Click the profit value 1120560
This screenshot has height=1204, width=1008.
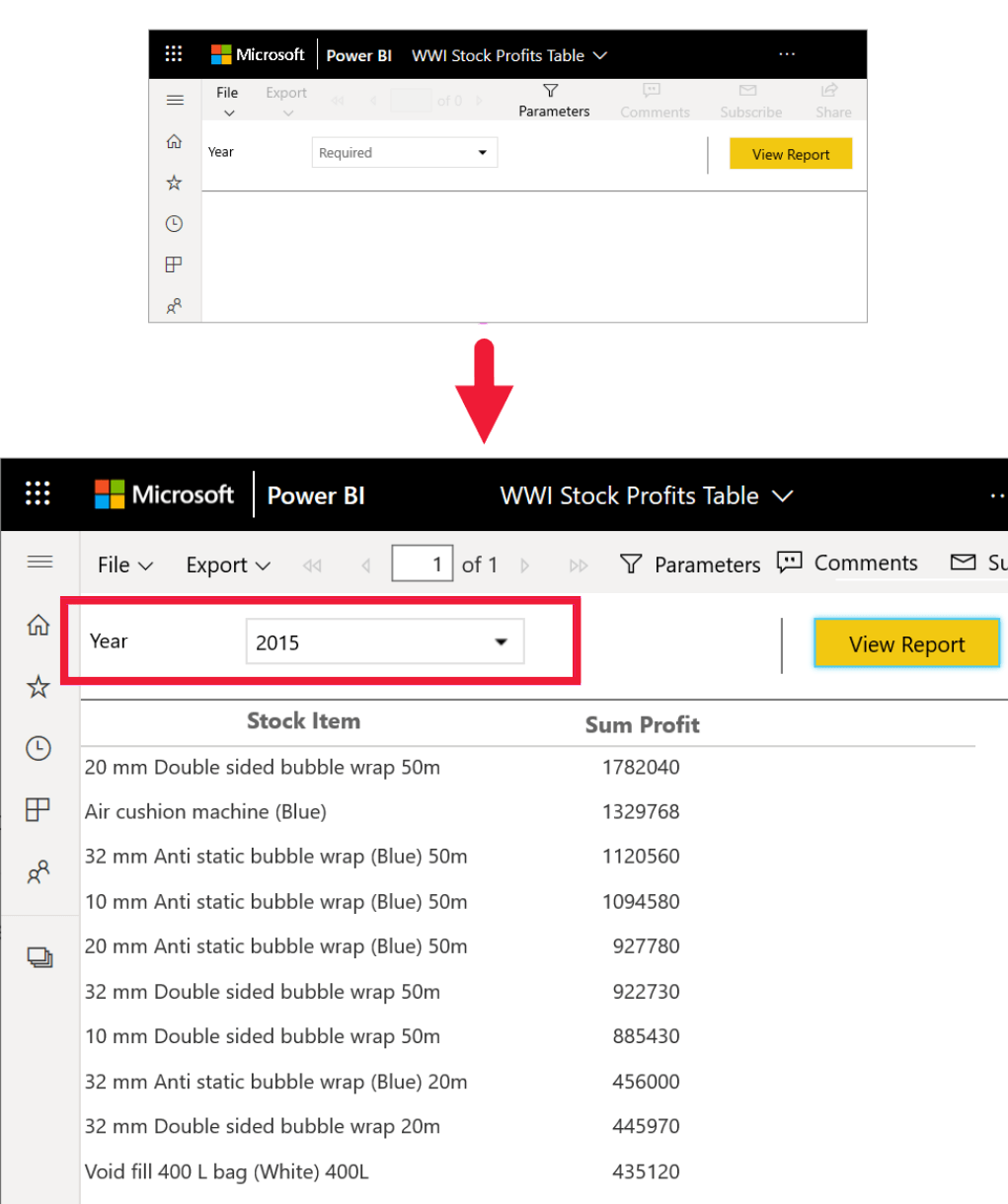pos(641,857)
